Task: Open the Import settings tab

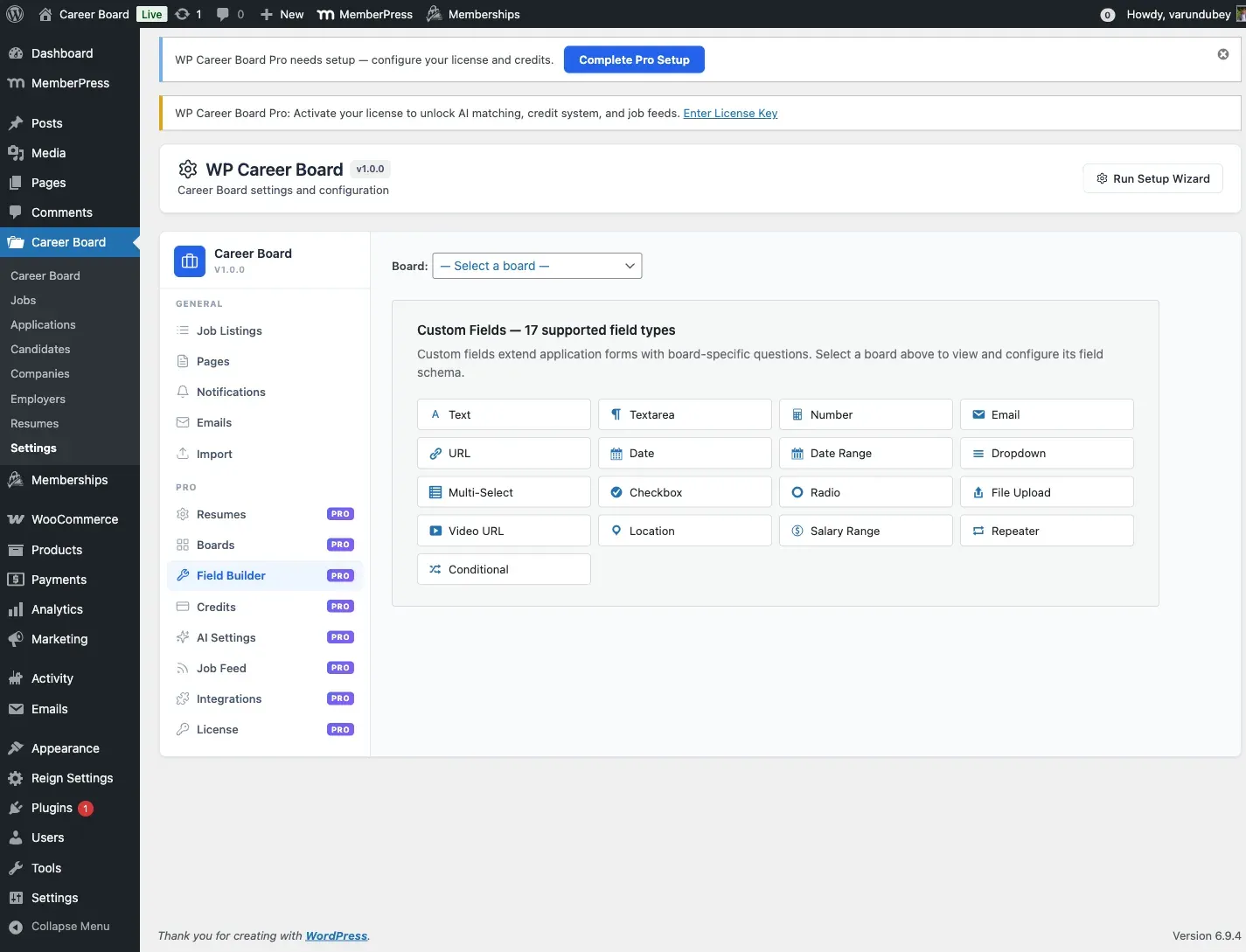Action: (265, 454)
